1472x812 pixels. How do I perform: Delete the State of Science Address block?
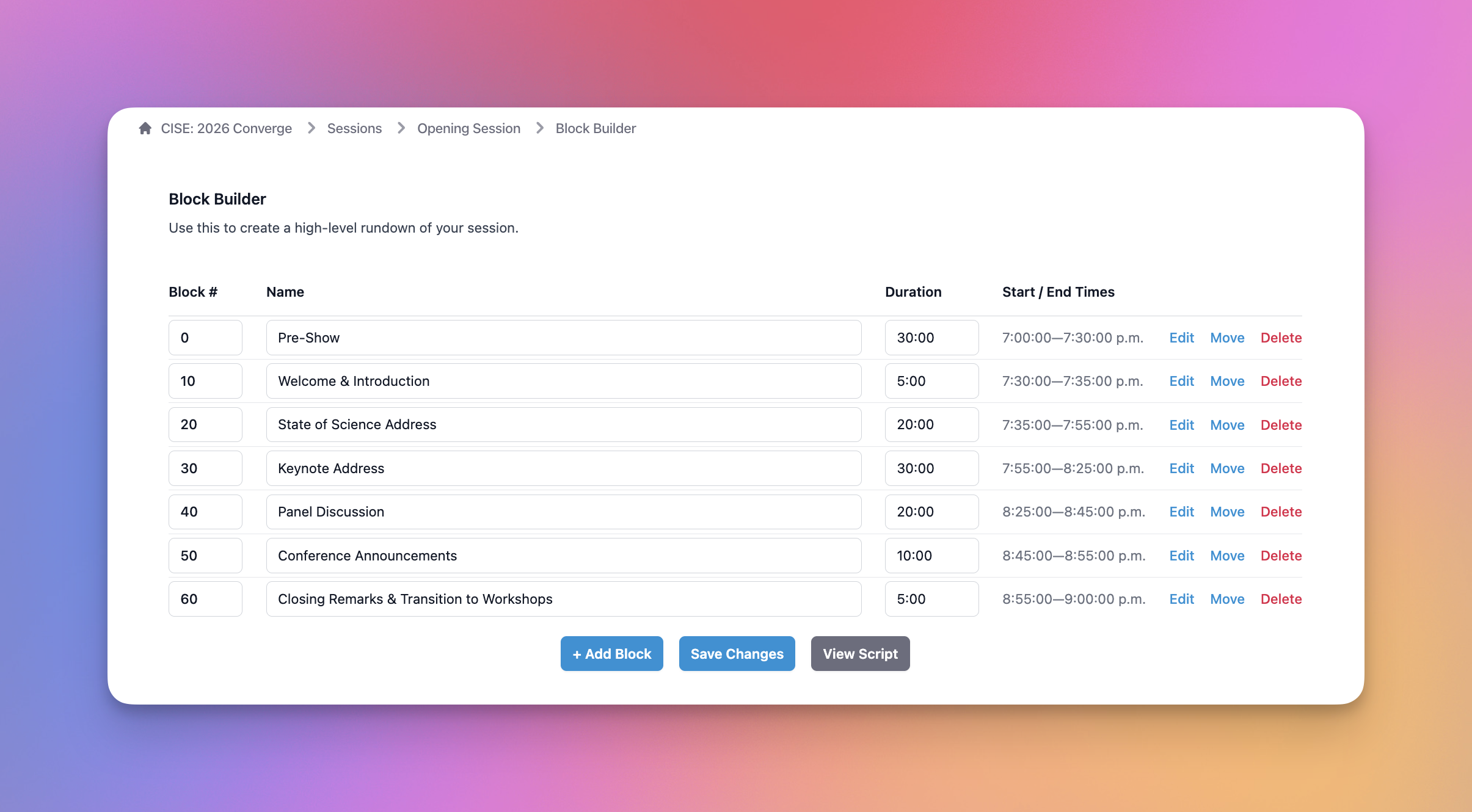tap(1281, 425)
